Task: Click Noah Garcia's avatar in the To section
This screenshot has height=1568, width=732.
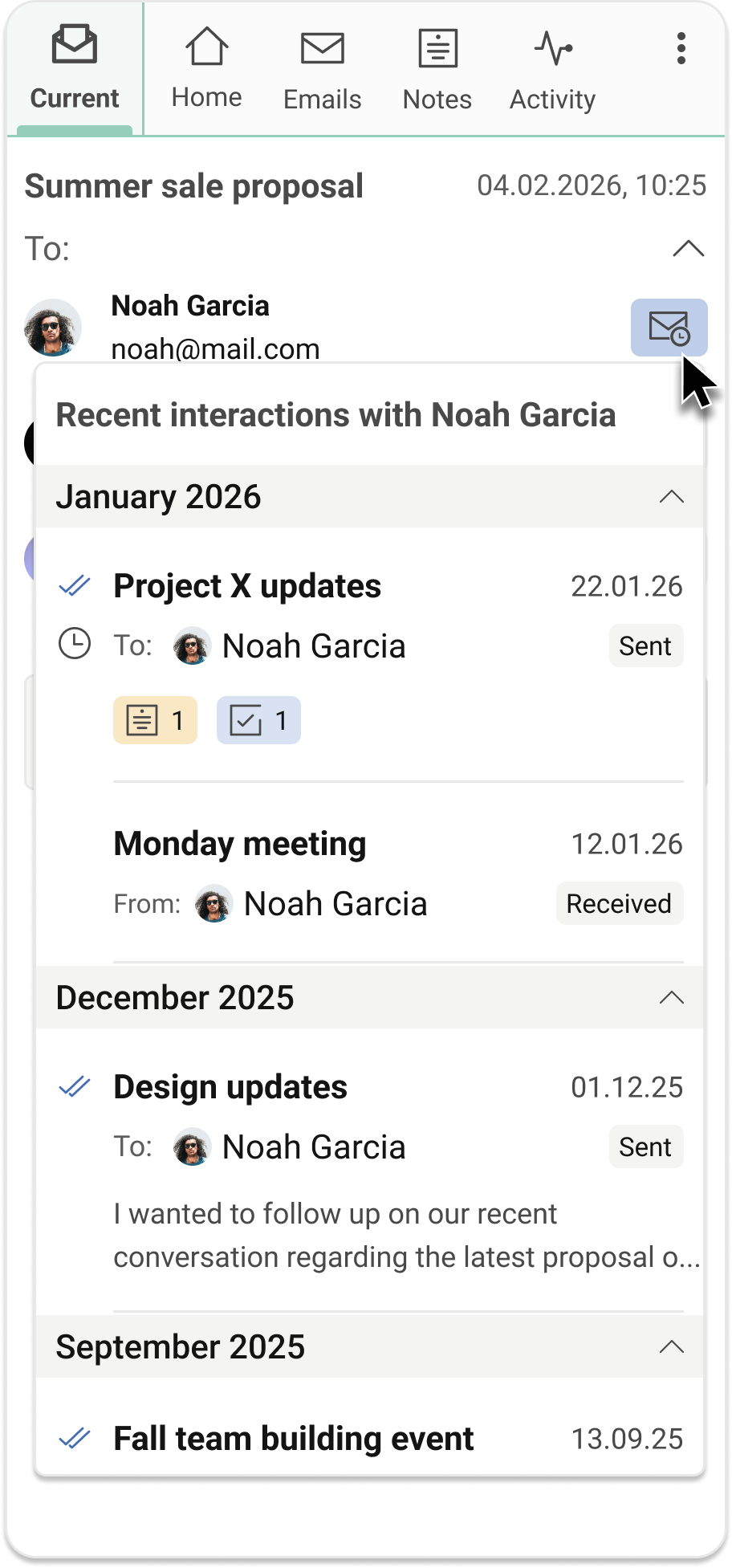Action: [53, 328]
